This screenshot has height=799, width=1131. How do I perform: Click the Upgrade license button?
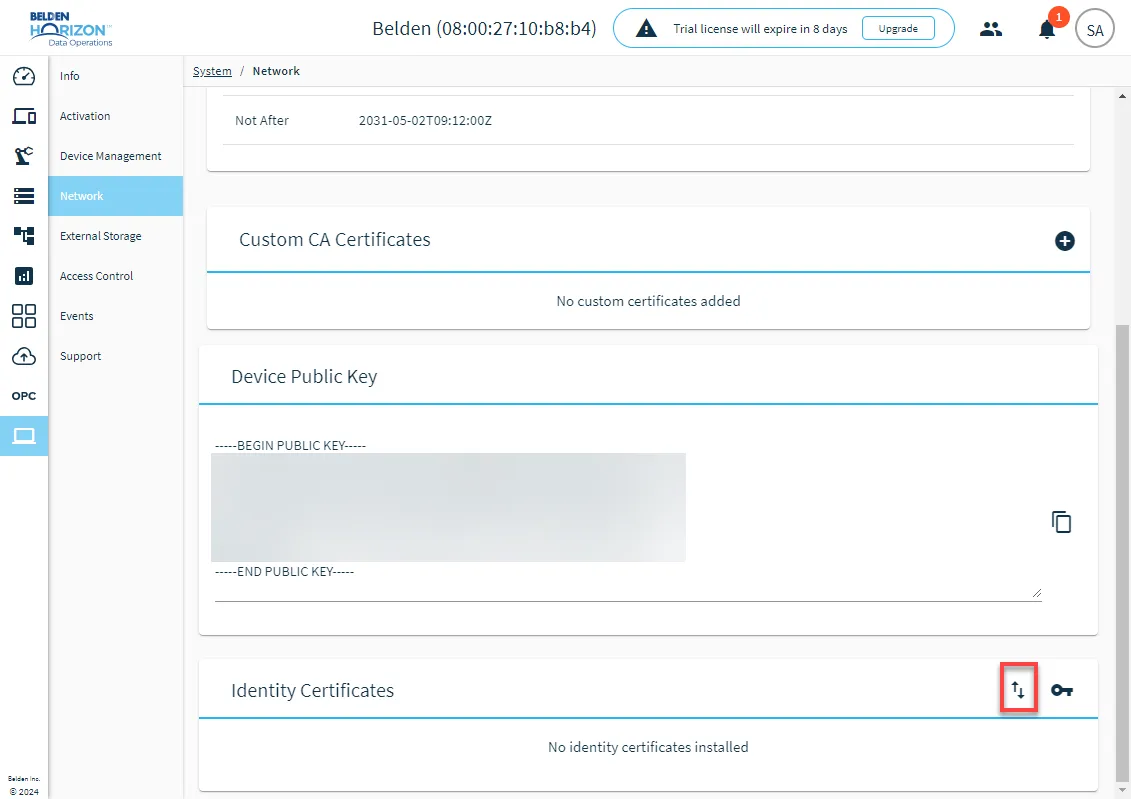tap(898, 29)
